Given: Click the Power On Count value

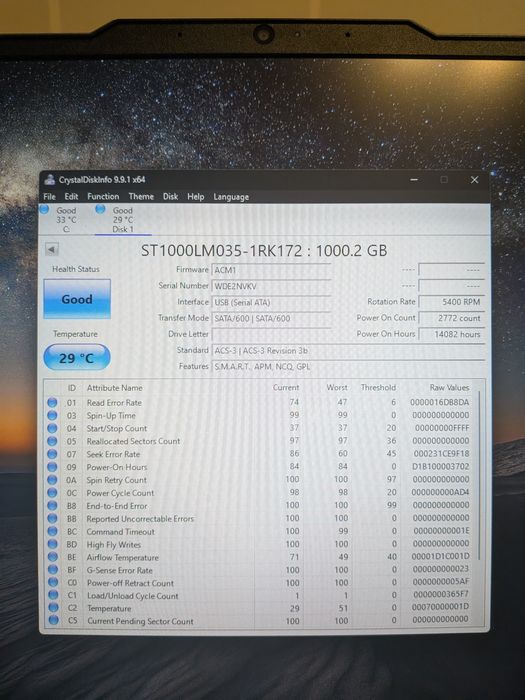Looking at the screenshot, I should (x=451, y=318).
